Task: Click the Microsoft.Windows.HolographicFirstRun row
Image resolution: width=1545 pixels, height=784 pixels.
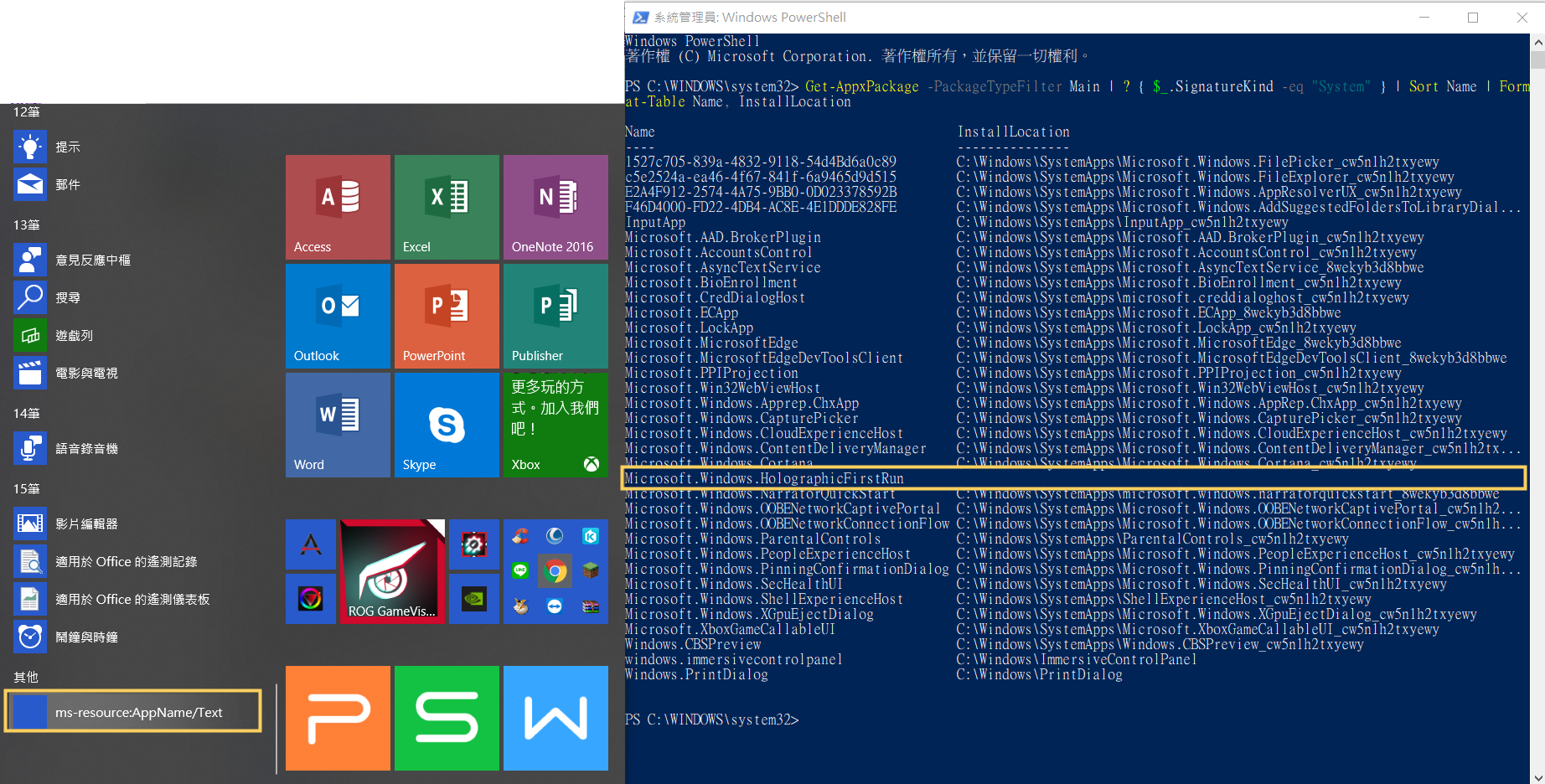Action: [x=1074, y=478]
